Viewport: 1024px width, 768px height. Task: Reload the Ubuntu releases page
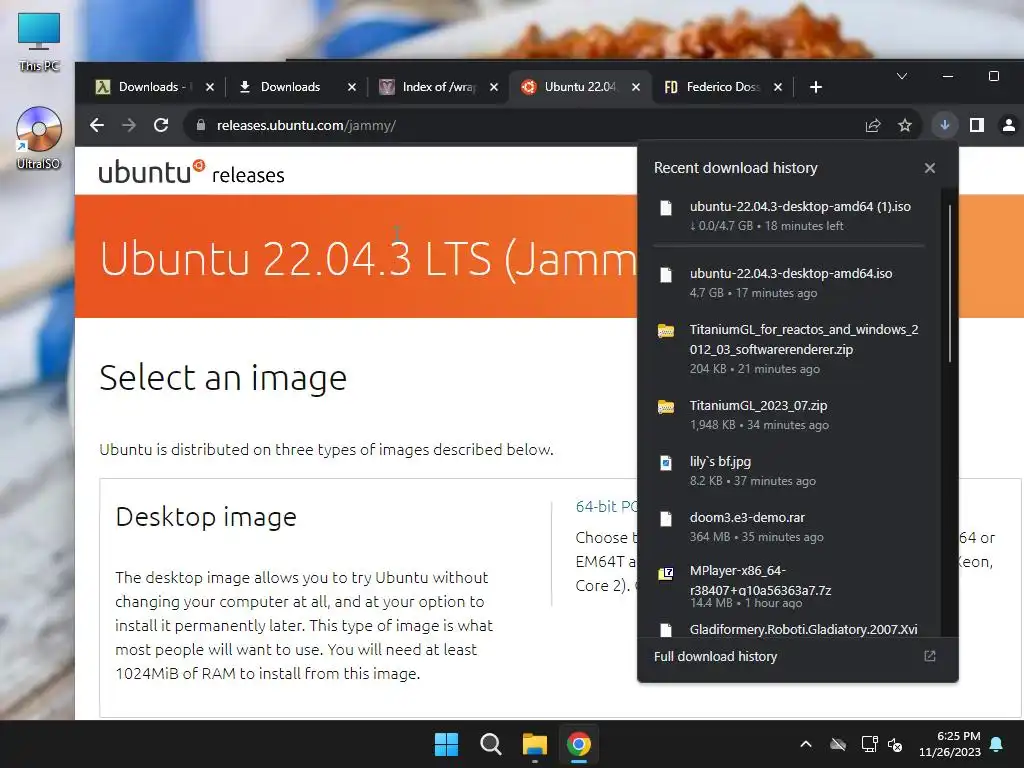161,125
